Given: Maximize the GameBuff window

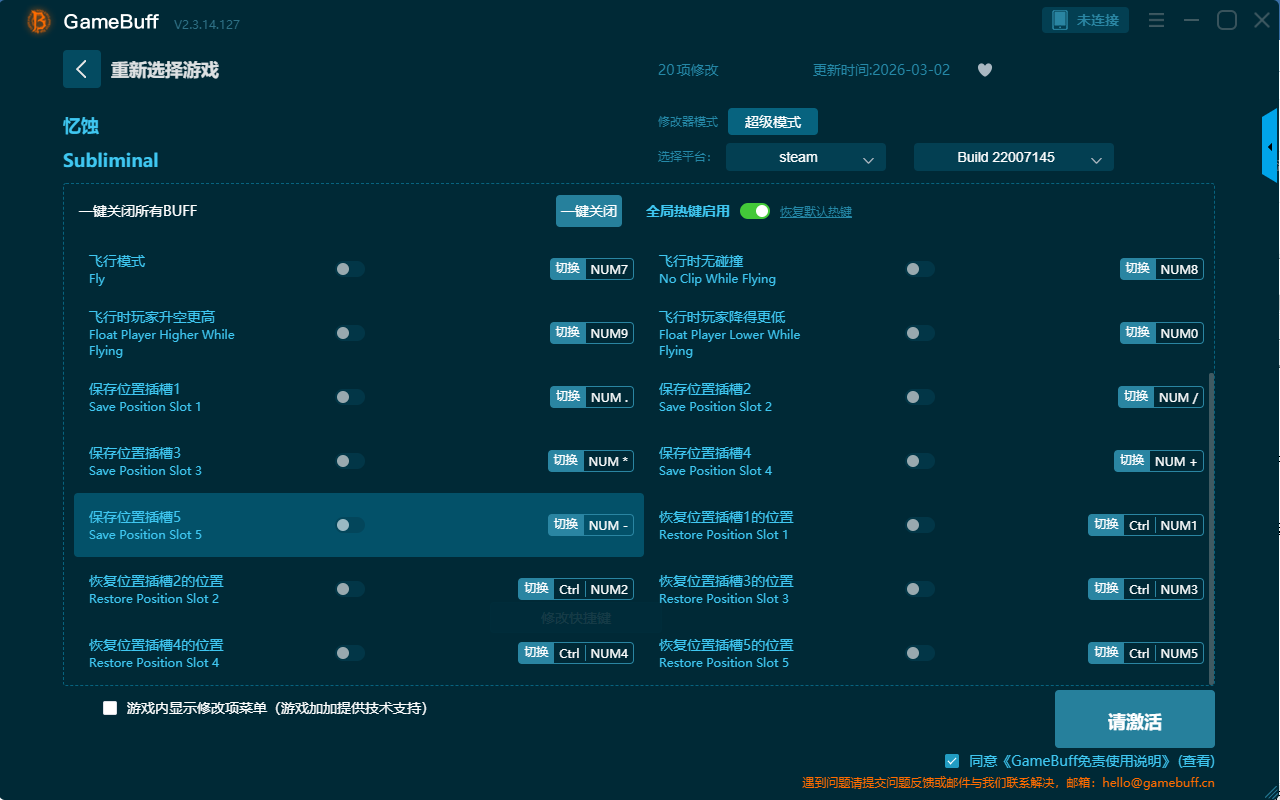Looking at the screenshot, I should (1226, 21).
